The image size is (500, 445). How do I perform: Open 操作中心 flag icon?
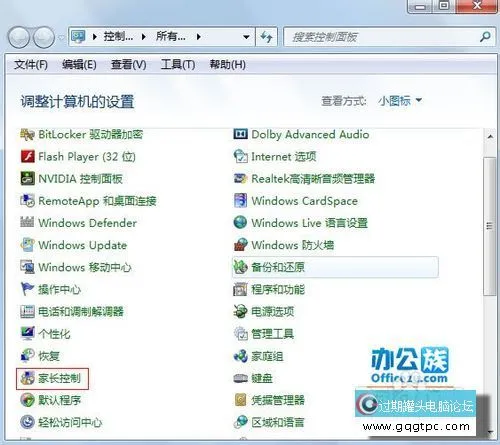pyautogui.click(x=27, y=289)
